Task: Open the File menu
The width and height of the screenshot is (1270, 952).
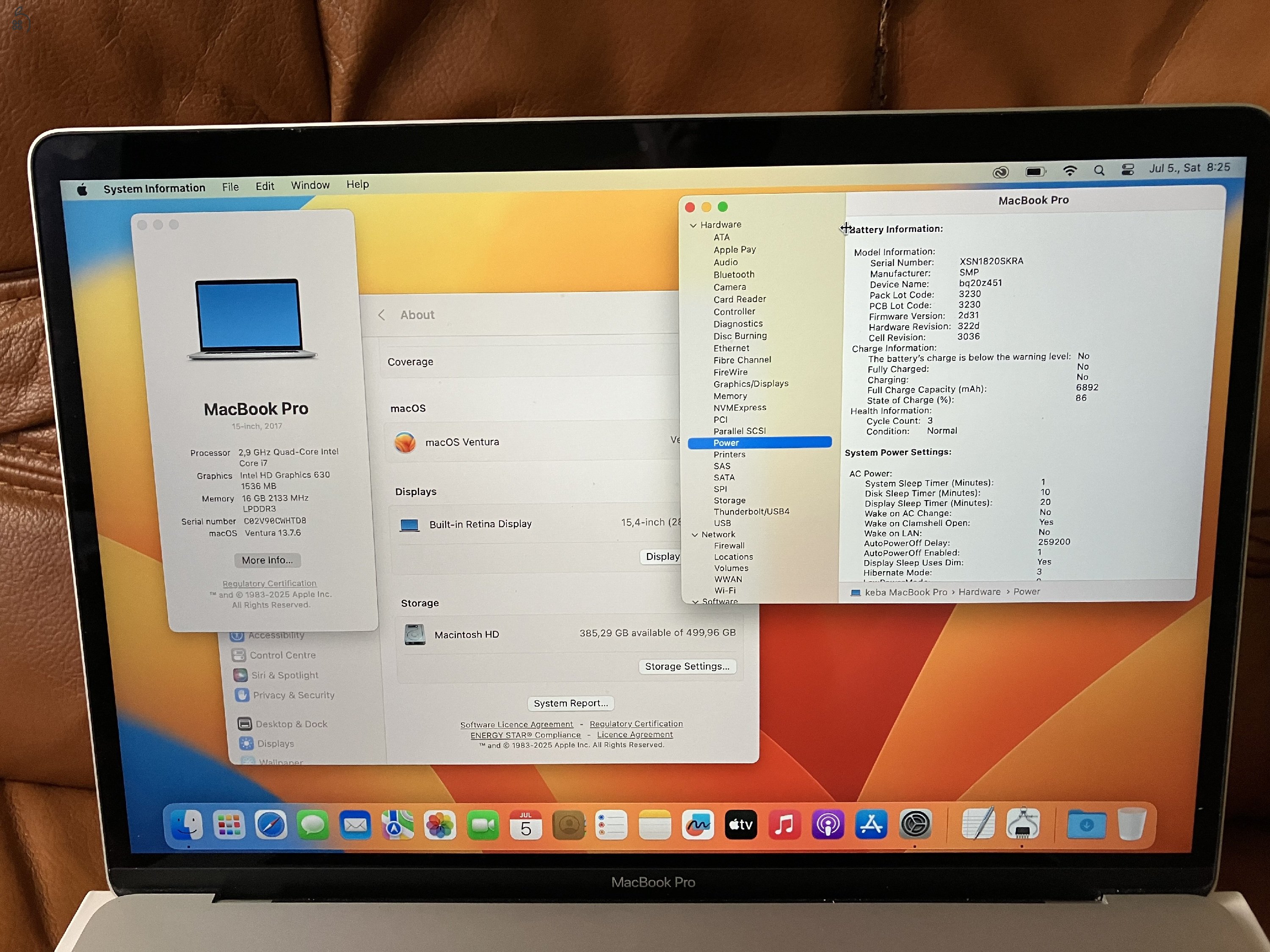Action: (x=230, y=187)
